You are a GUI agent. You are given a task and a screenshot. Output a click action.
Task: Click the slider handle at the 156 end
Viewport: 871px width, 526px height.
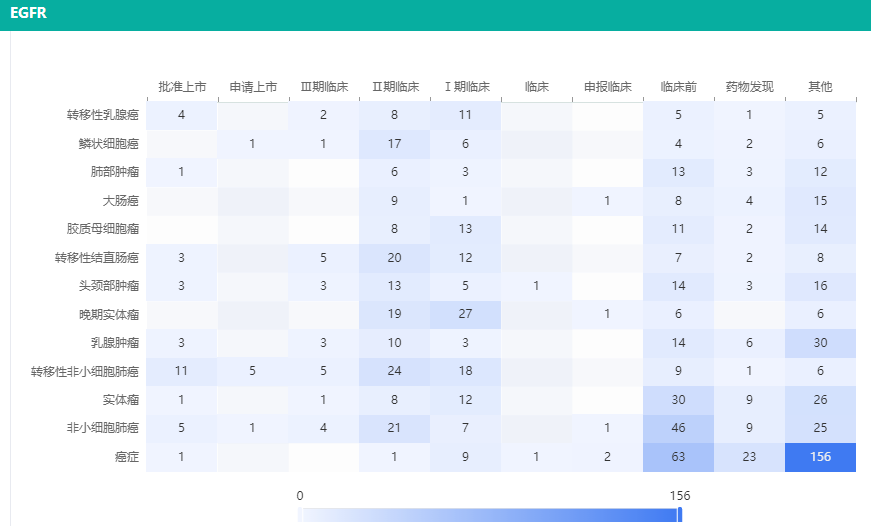point(679,515)
